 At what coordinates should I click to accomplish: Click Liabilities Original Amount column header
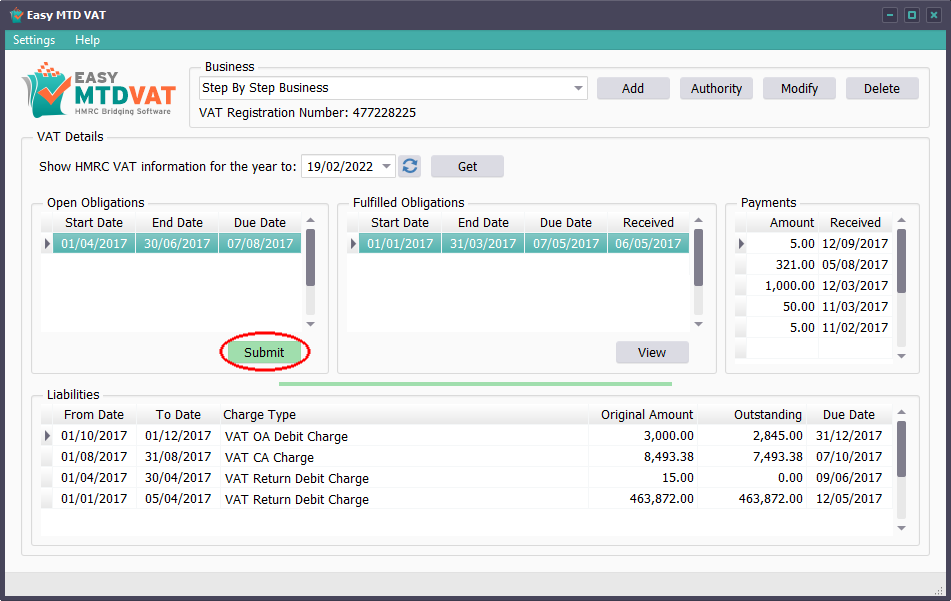pos(642,415)
